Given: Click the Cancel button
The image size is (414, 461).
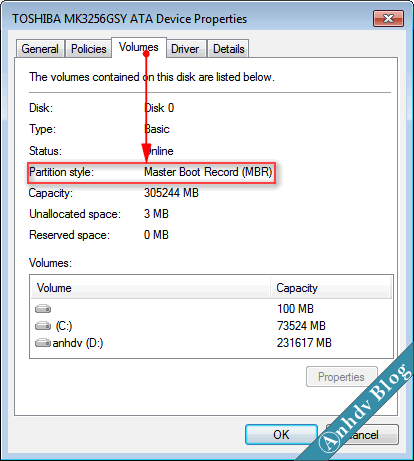Looking at the screenshot, I should (x=362, y=434).
